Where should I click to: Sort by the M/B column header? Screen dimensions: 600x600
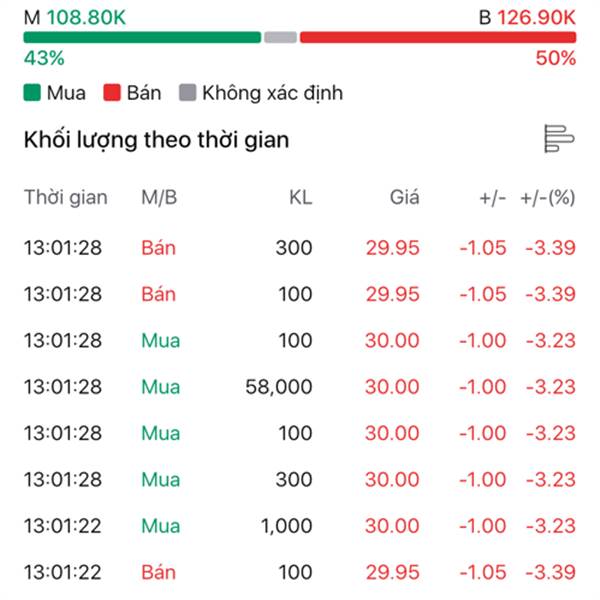pos(159,198)
